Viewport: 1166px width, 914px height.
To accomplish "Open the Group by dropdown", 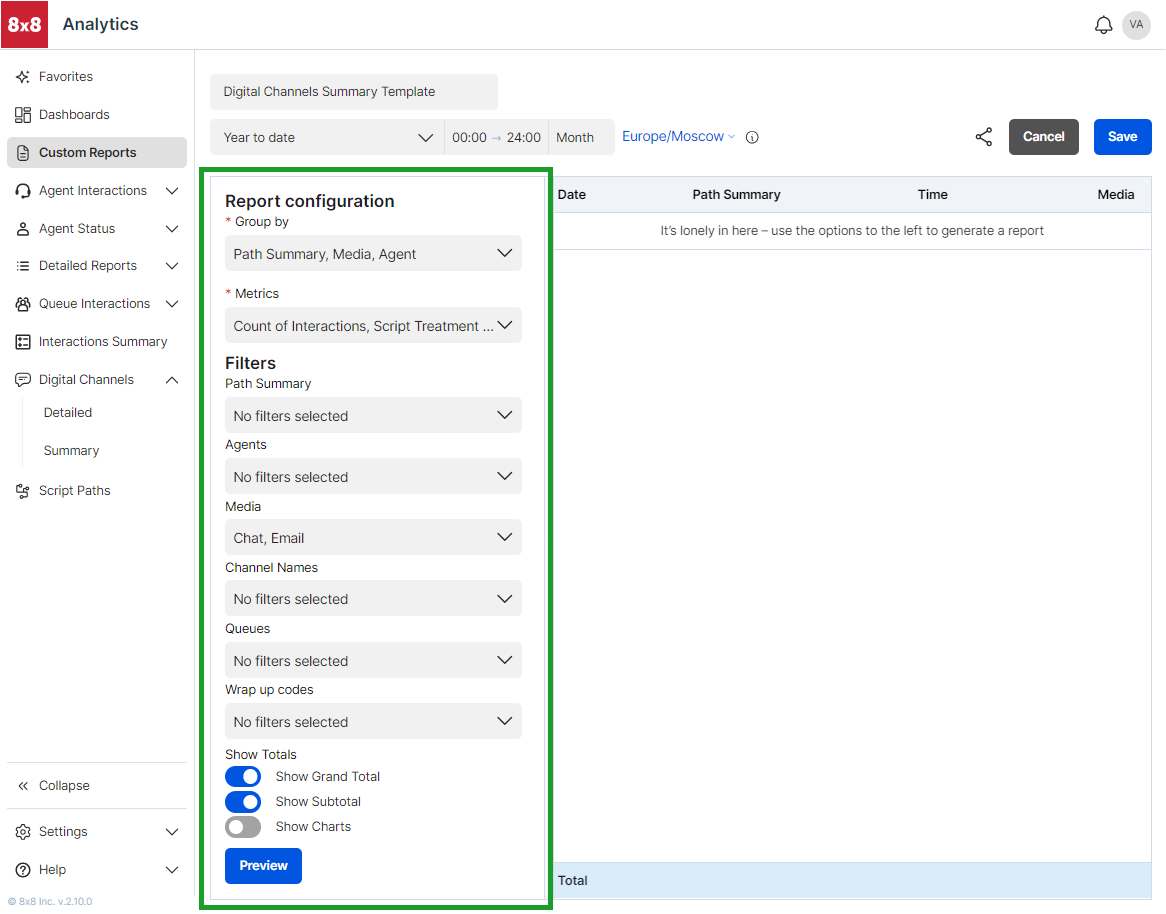I will coord(372,253).
